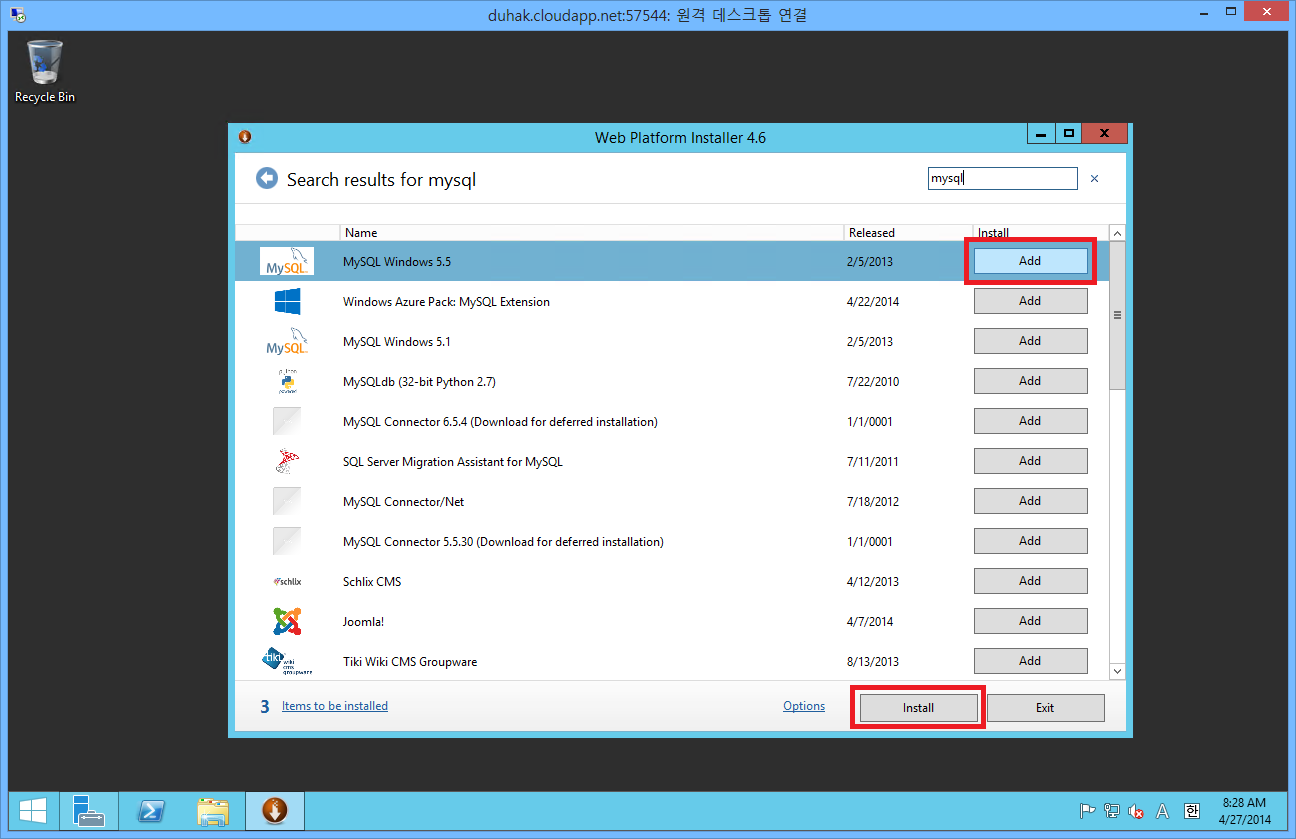
Task: Click the Exit button
Action: click(1045, 707)
